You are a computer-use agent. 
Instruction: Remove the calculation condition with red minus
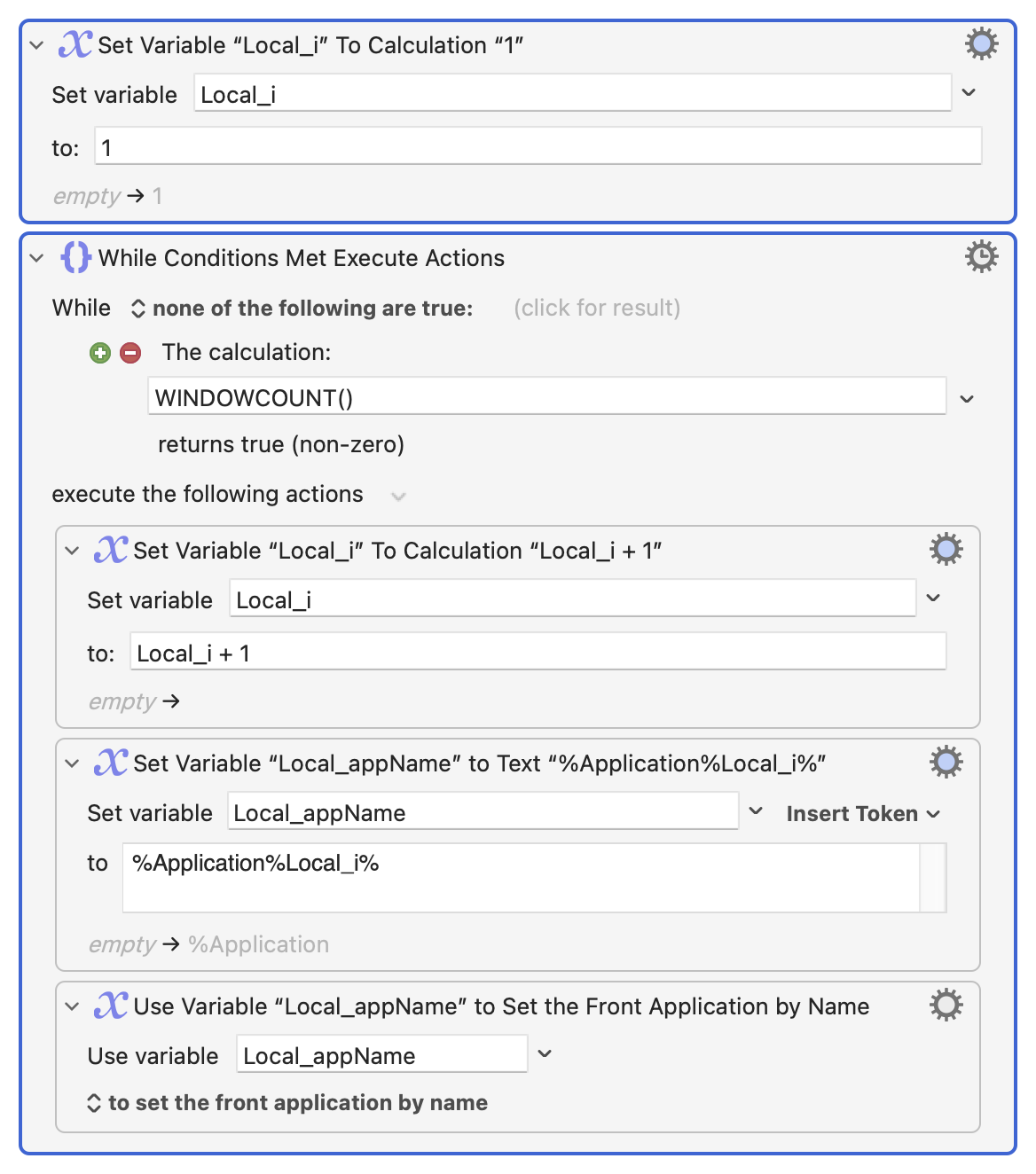(130, 353)
